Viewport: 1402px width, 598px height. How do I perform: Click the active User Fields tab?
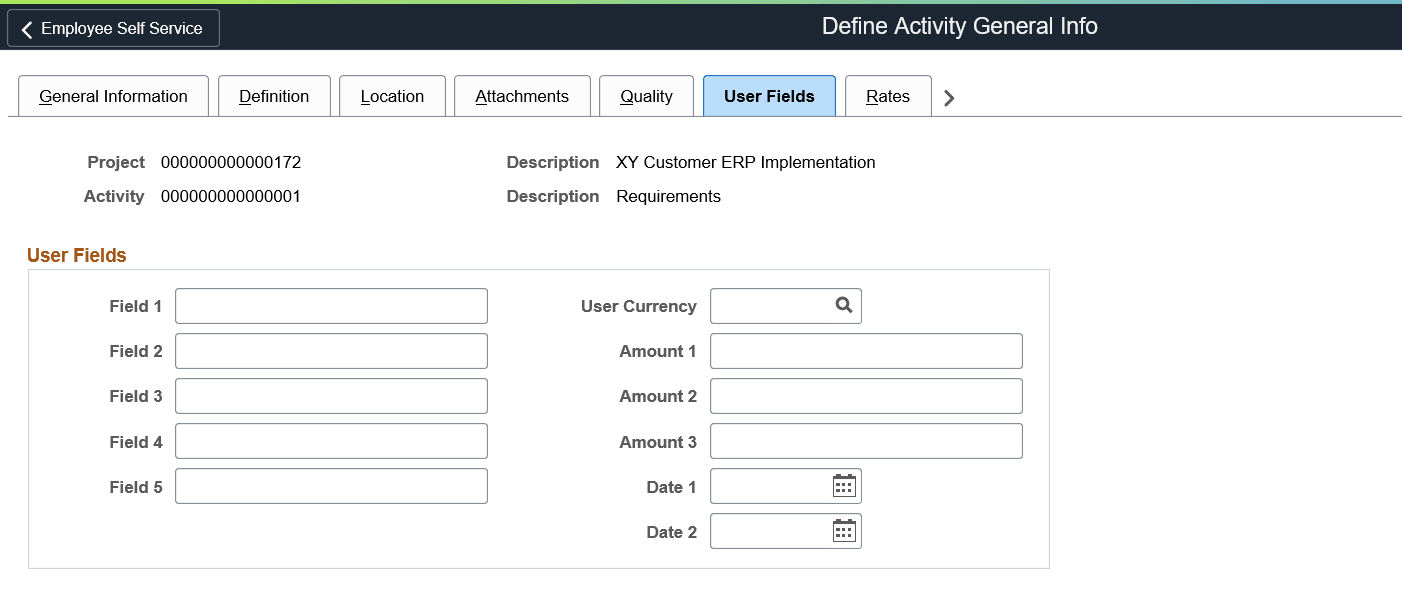[x=769, y=96]
